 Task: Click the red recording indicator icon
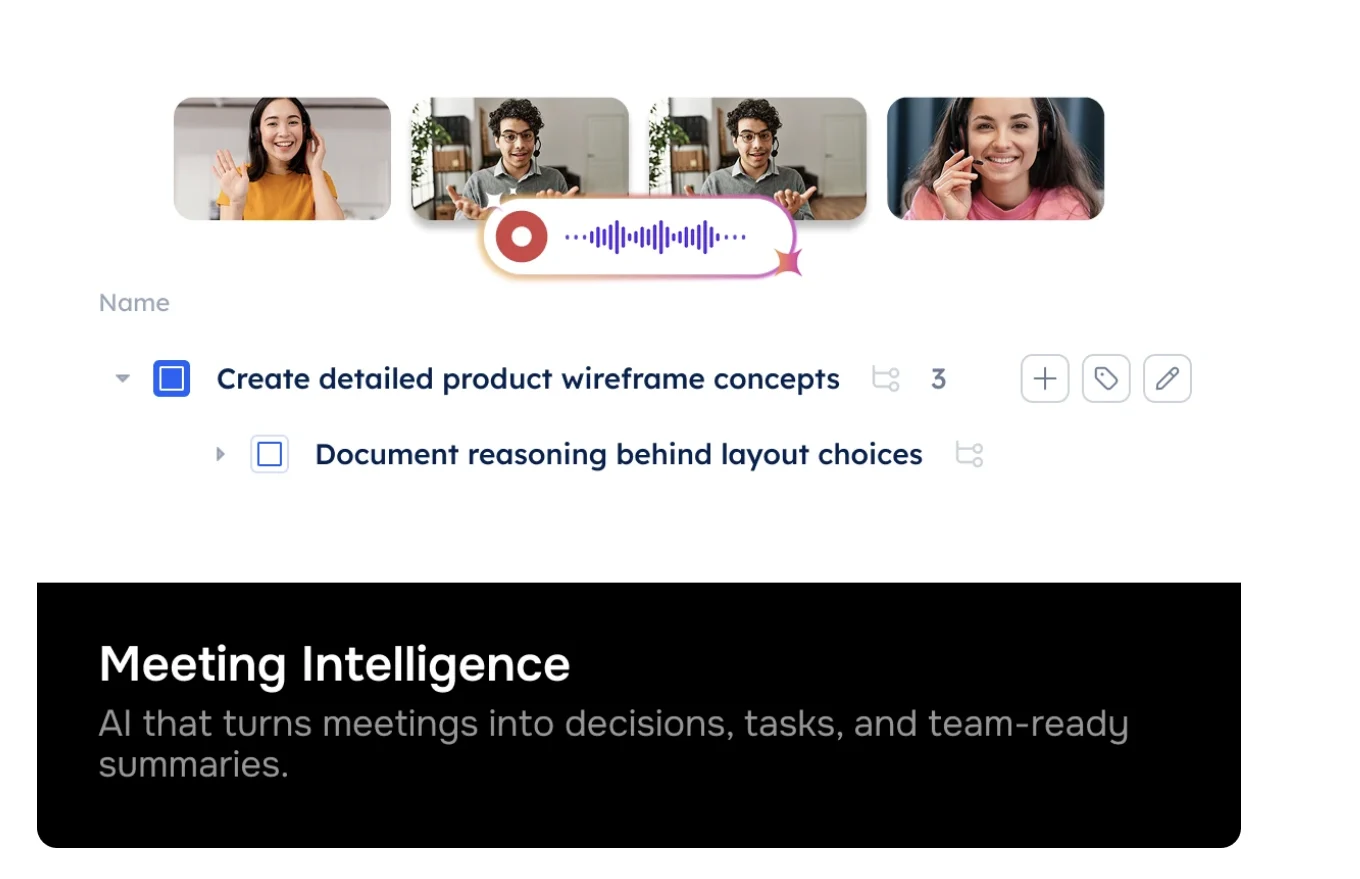520,237
